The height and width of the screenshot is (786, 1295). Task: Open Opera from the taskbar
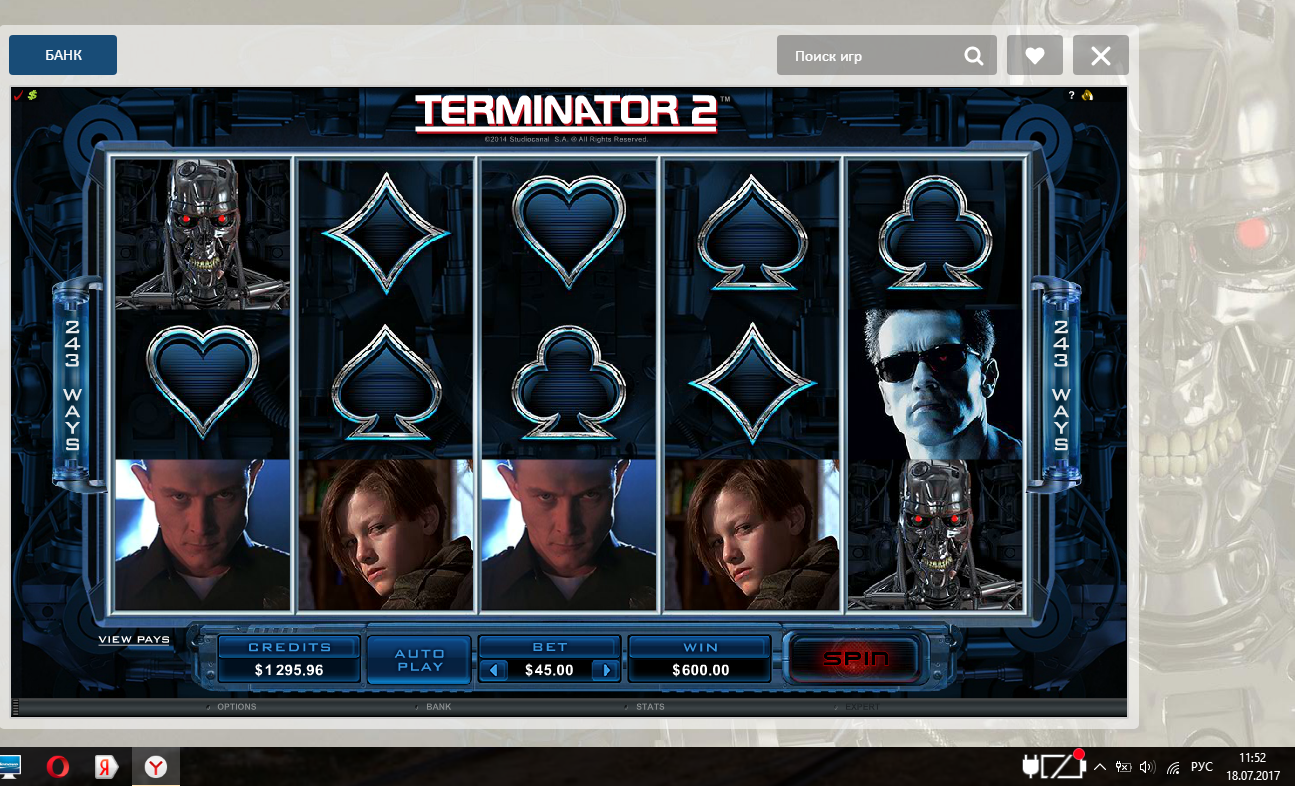tap(57, 767)
